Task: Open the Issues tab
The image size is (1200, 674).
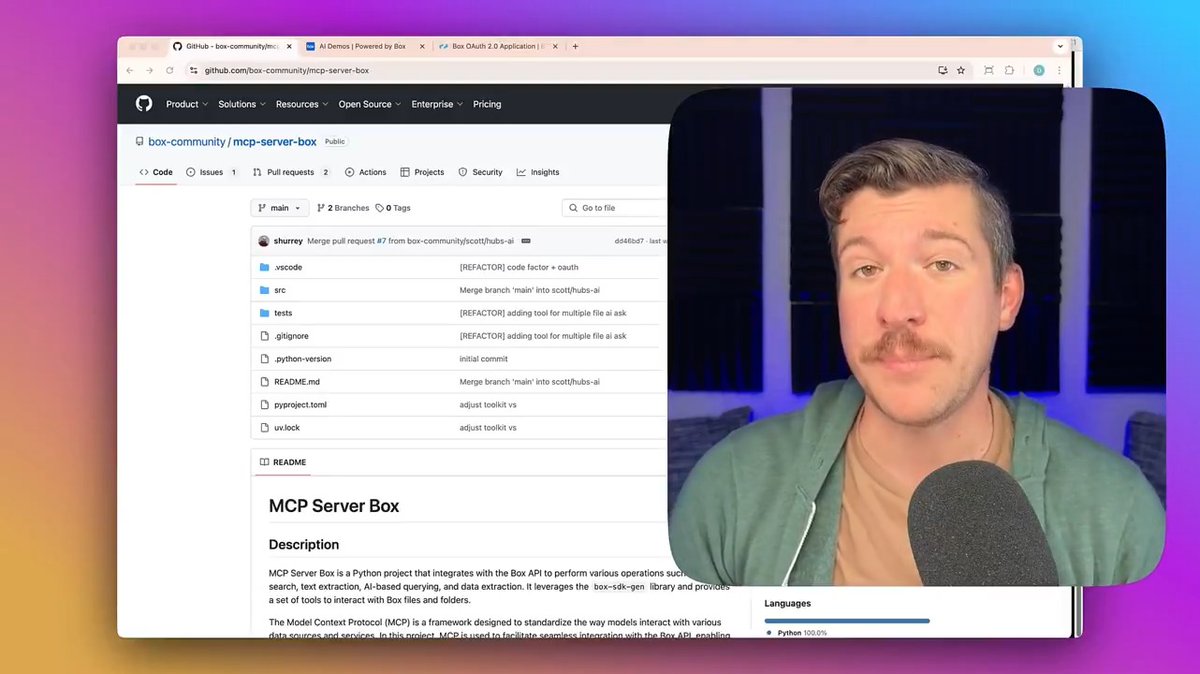Action: (x=211, y=172)
